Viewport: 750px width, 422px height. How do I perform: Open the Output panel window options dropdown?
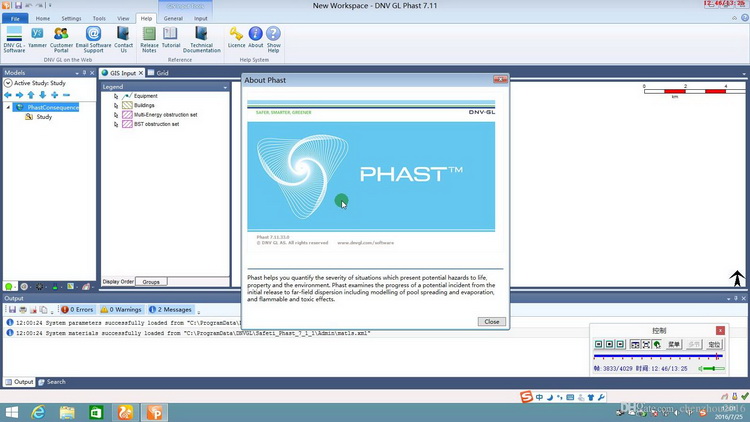tap(728, 299)
